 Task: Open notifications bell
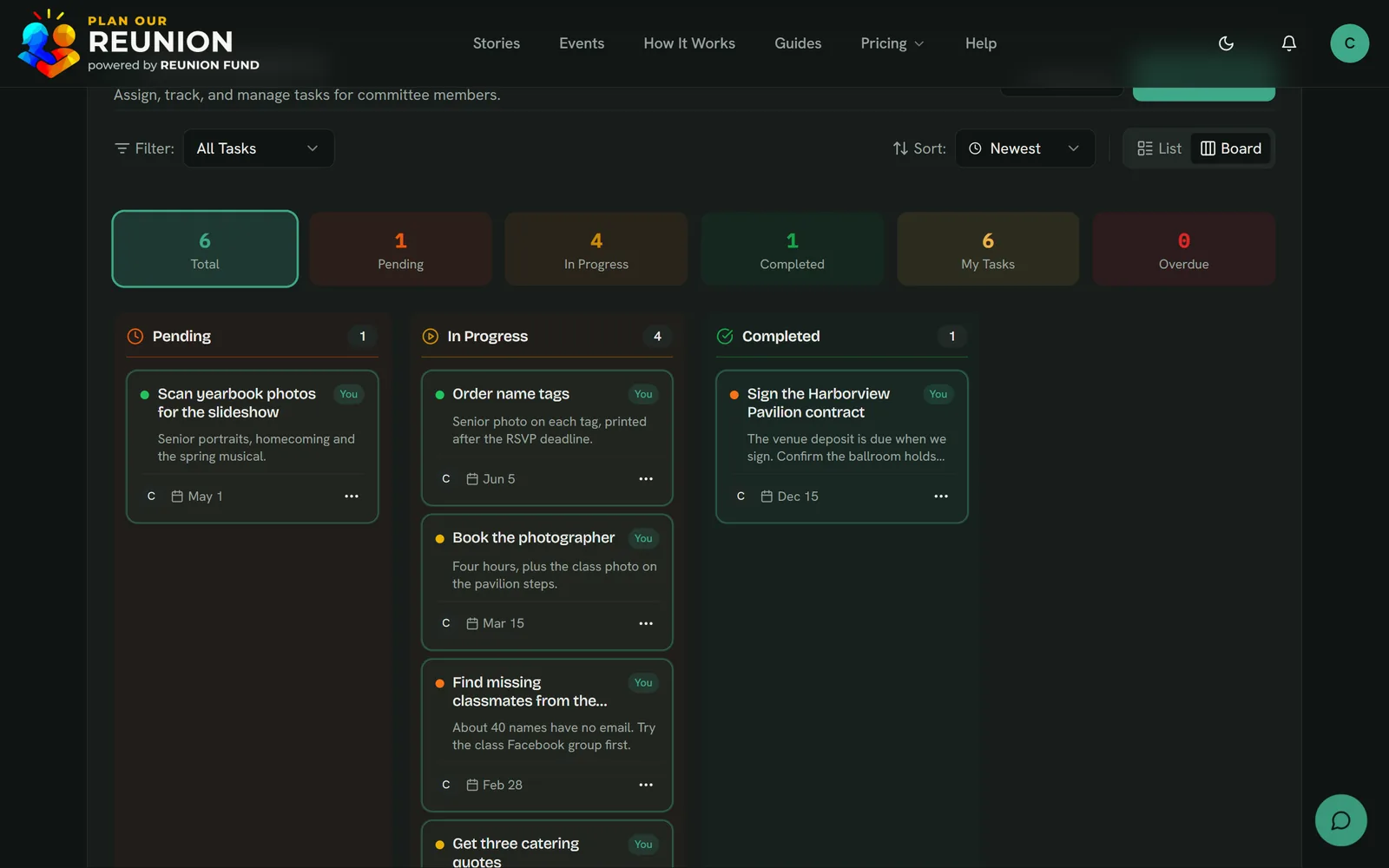click(x=1289, y=43)
